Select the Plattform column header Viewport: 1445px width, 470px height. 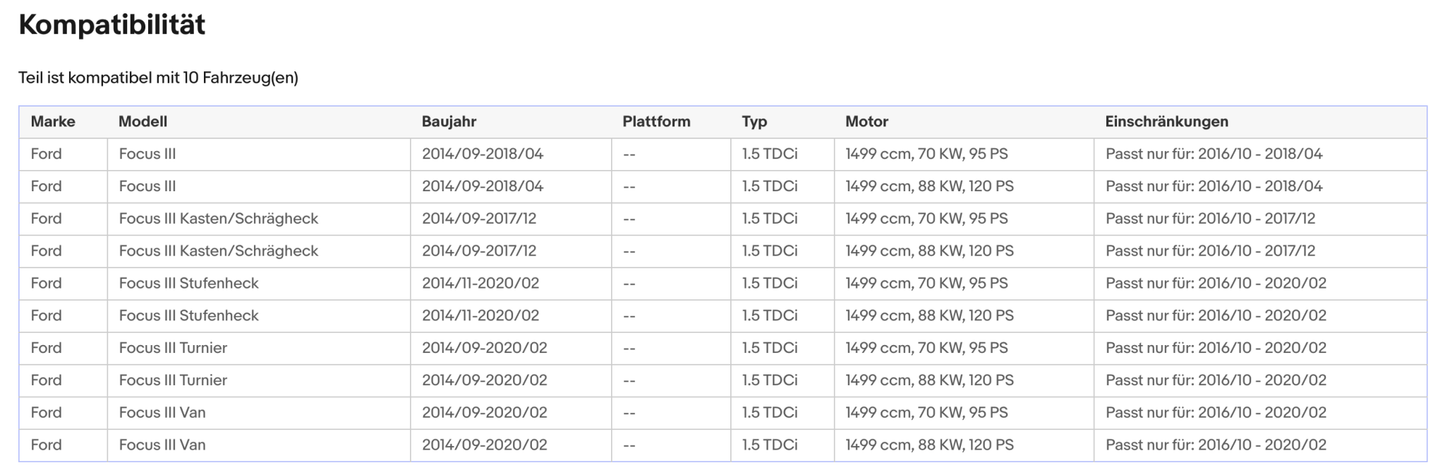coord(656,122)
